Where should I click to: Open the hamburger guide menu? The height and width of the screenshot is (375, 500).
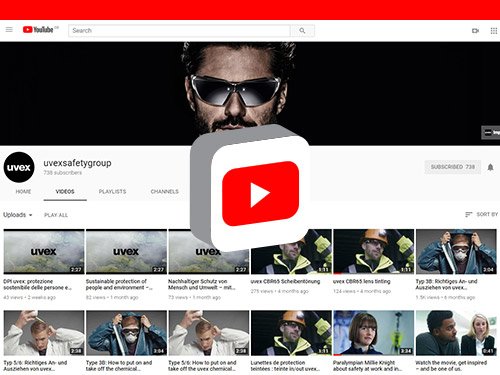[9, 30]
